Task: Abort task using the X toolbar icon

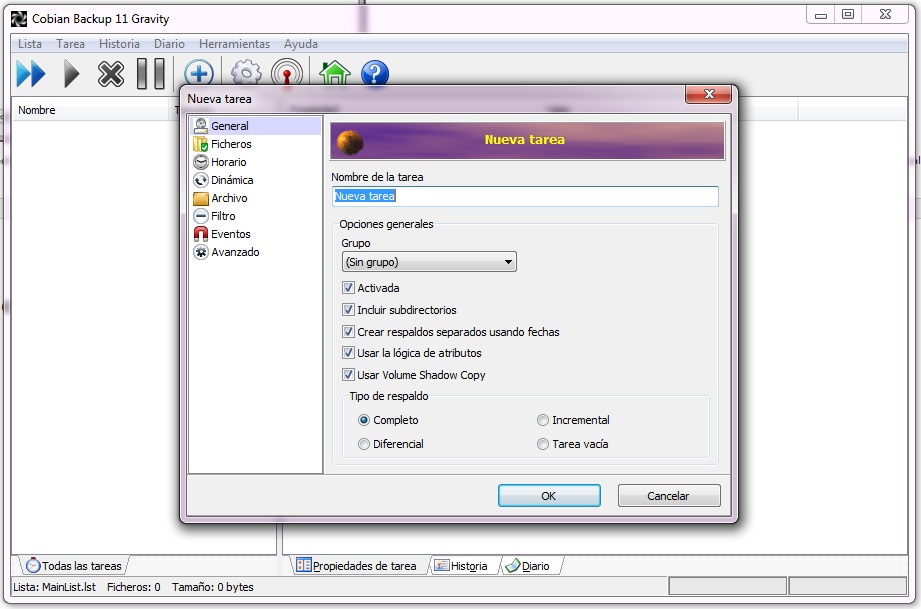Action: [110, 75]
